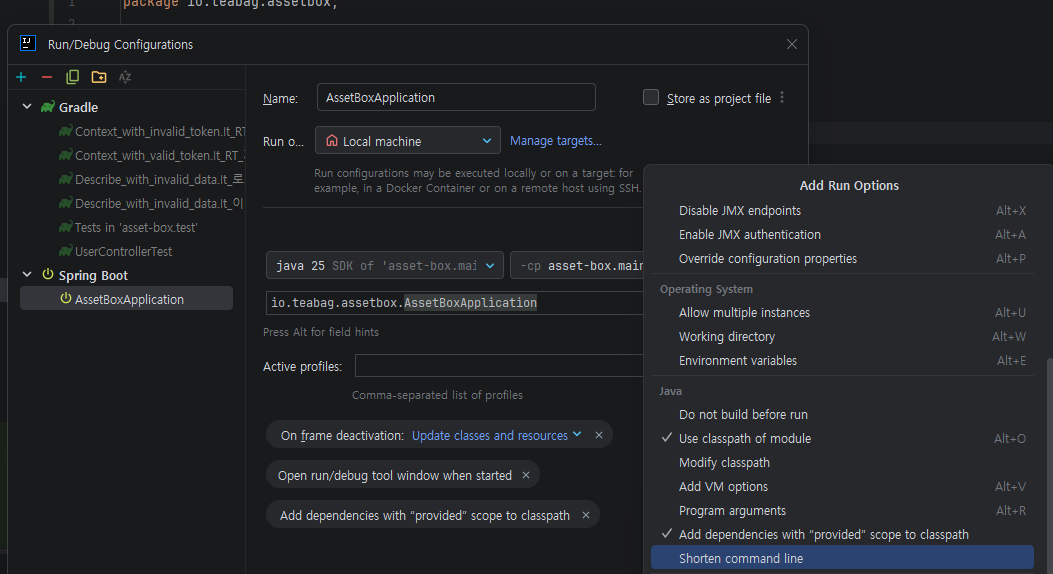This screenshot has width=1053, height=574.
Task: Open Update classes and resources dropdown
Action: (496, 436)
